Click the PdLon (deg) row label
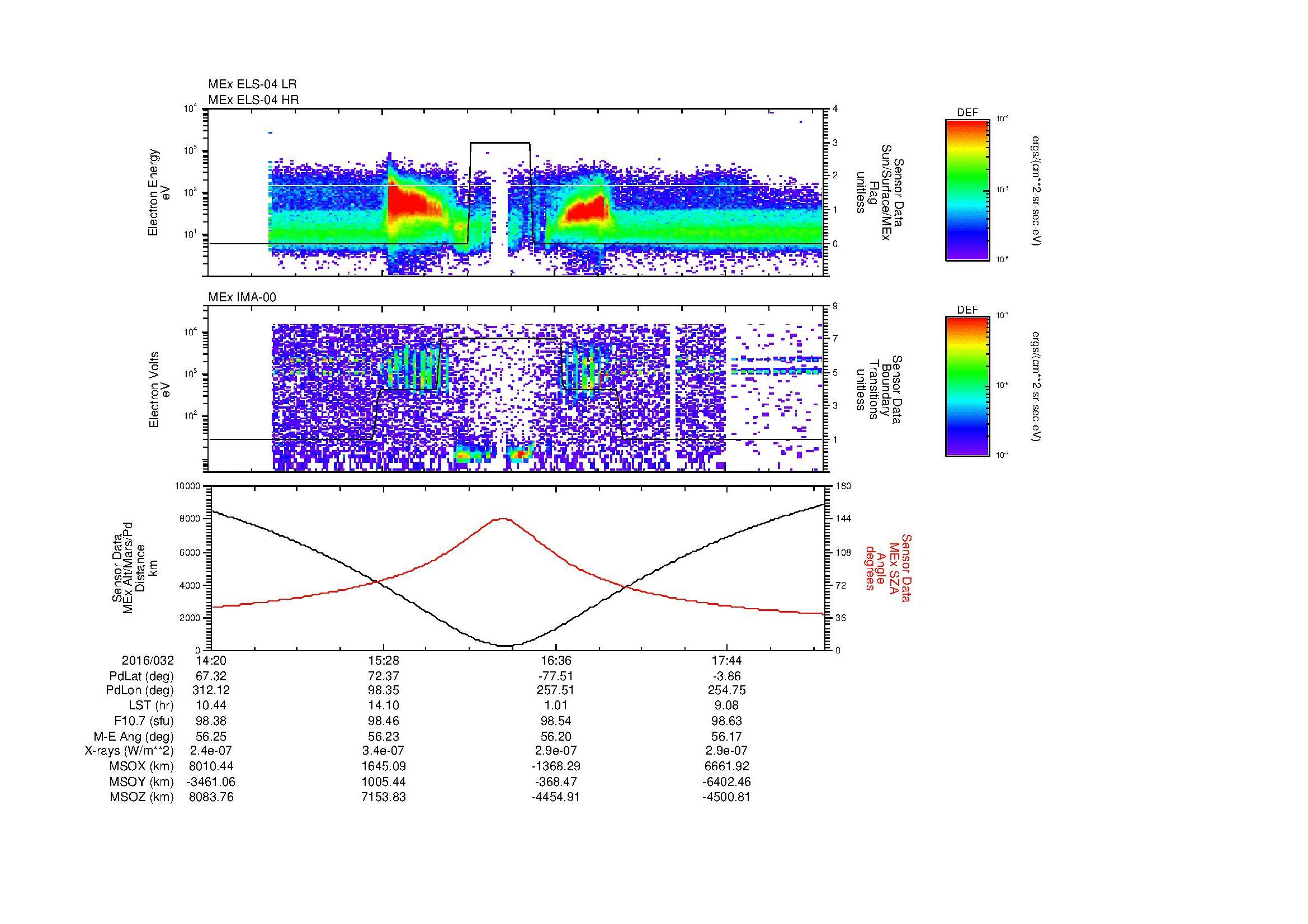The width and height of the screenshot is (1308, 924). [x=140, y=690]
